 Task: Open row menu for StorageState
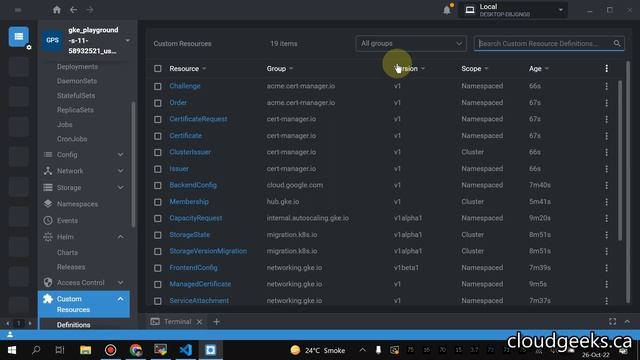pos(606,235)
